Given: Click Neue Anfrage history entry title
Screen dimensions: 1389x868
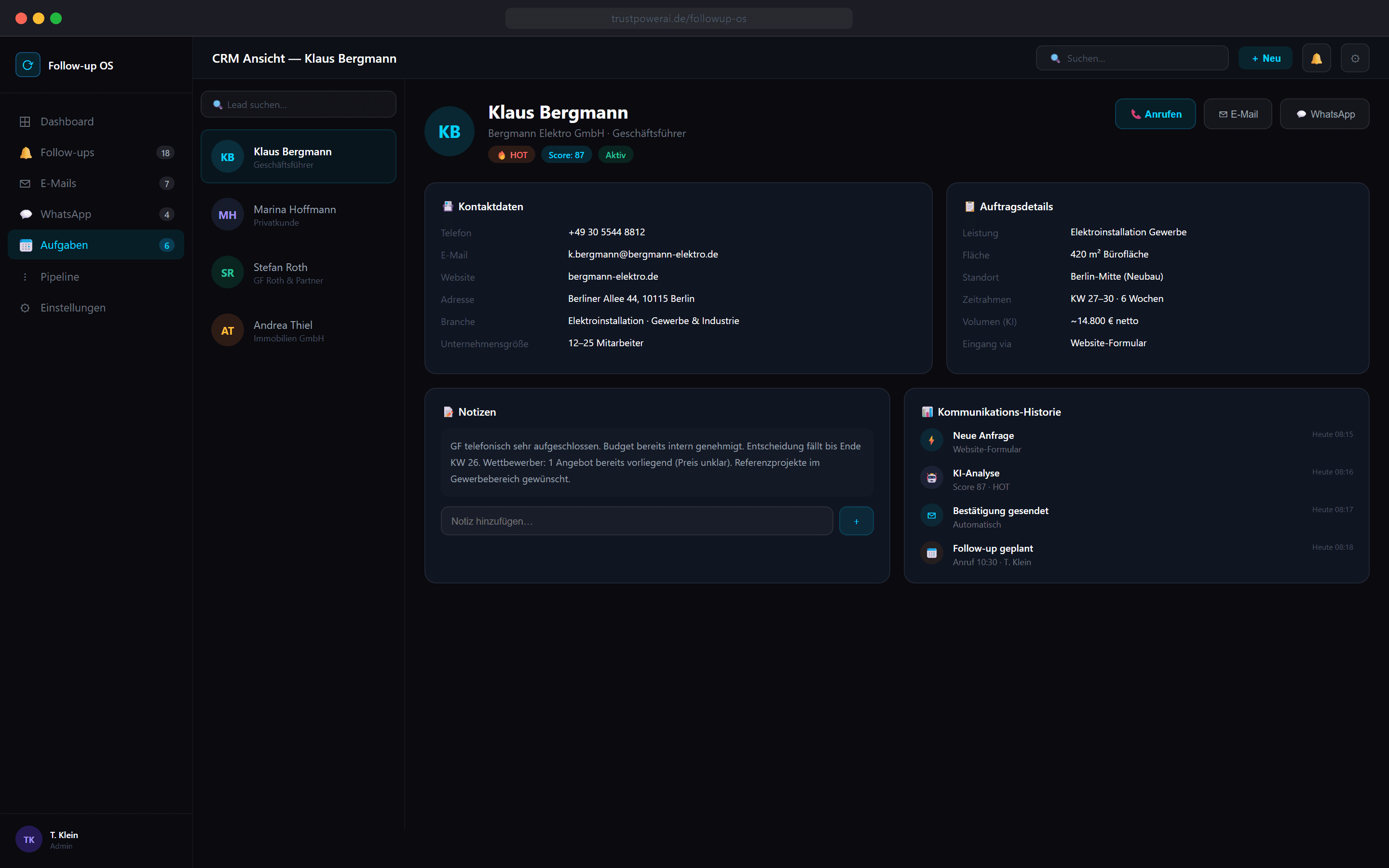Looking at the screenshot, I should click(982, 435).
